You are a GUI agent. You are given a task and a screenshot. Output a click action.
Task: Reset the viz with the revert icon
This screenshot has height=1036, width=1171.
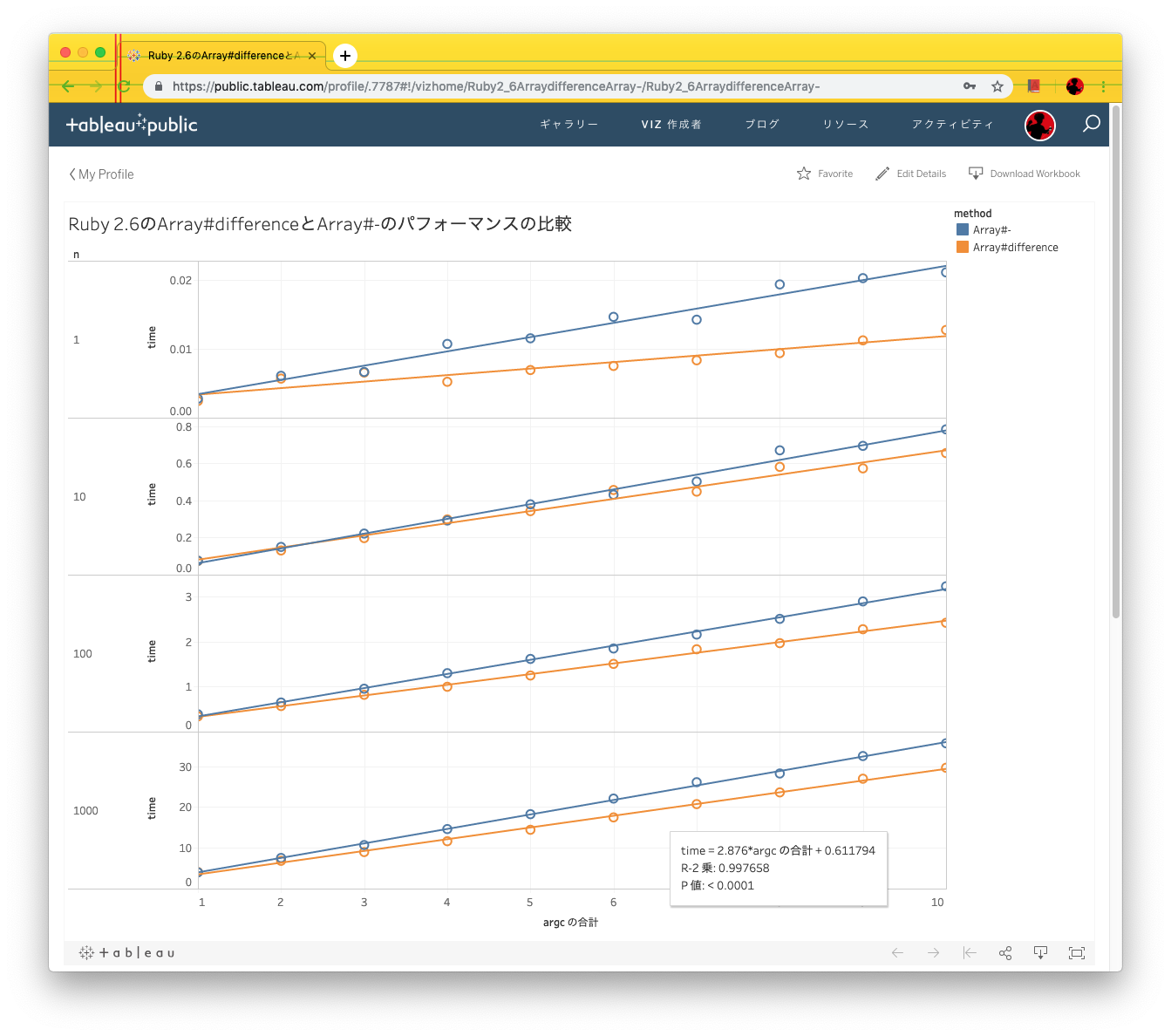point(969,952)
